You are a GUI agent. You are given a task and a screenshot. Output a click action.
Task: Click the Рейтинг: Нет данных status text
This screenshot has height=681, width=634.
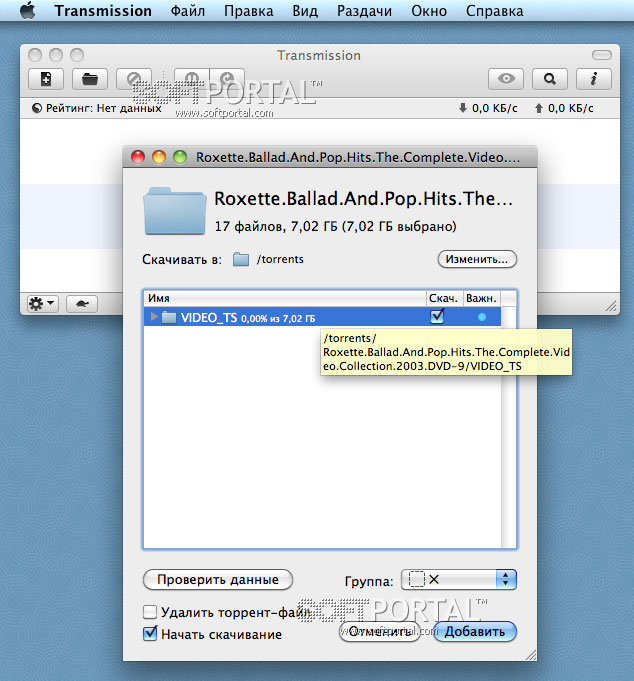click(104, 108)
